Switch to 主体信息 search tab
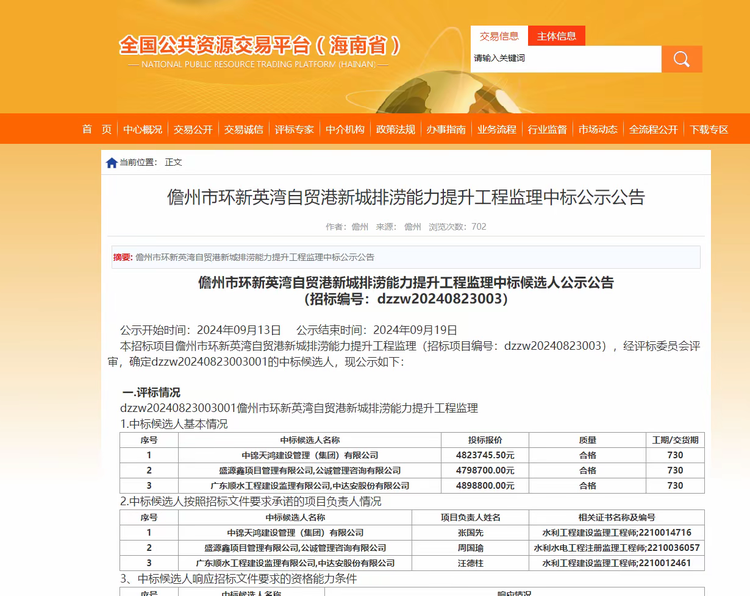Viewport: 750px width, 596px height. (556, 36)
